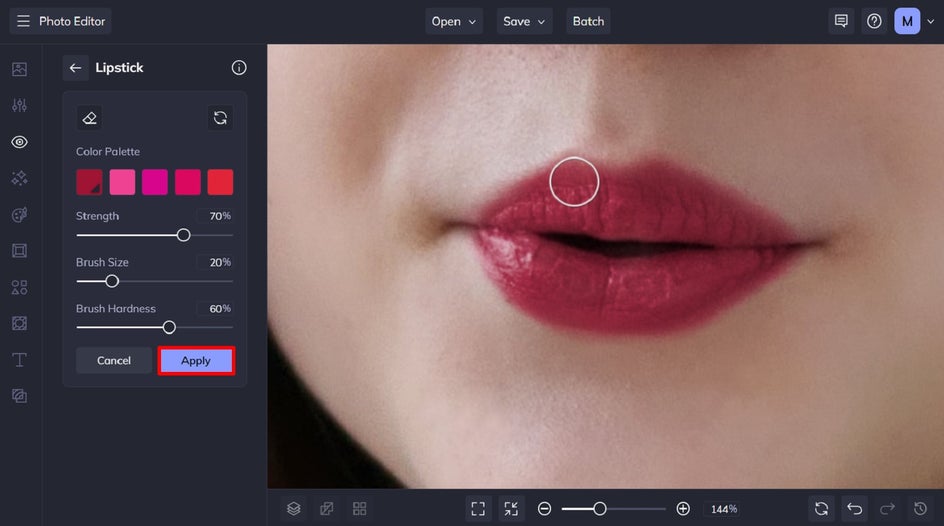Cancel the lipstick edit

[x=114, y=360]
